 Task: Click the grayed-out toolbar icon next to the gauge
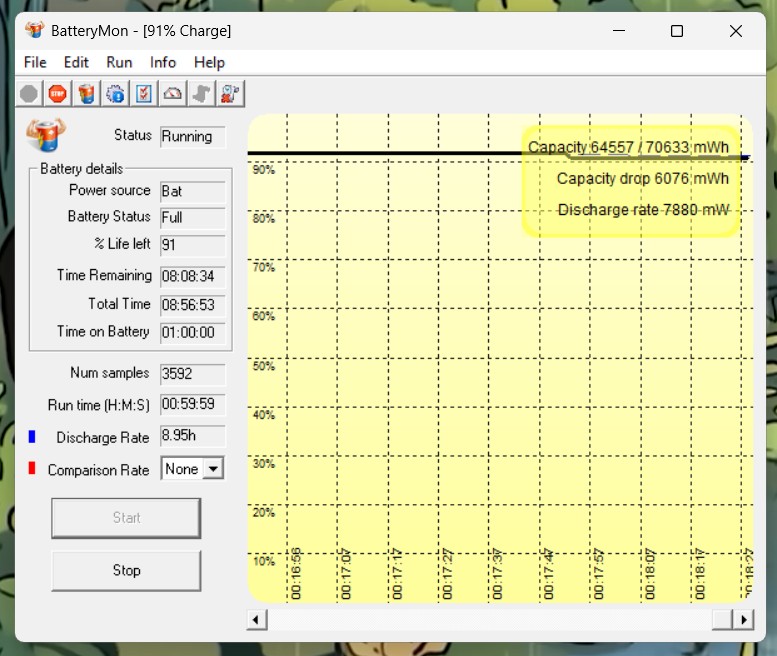[201, 93]
